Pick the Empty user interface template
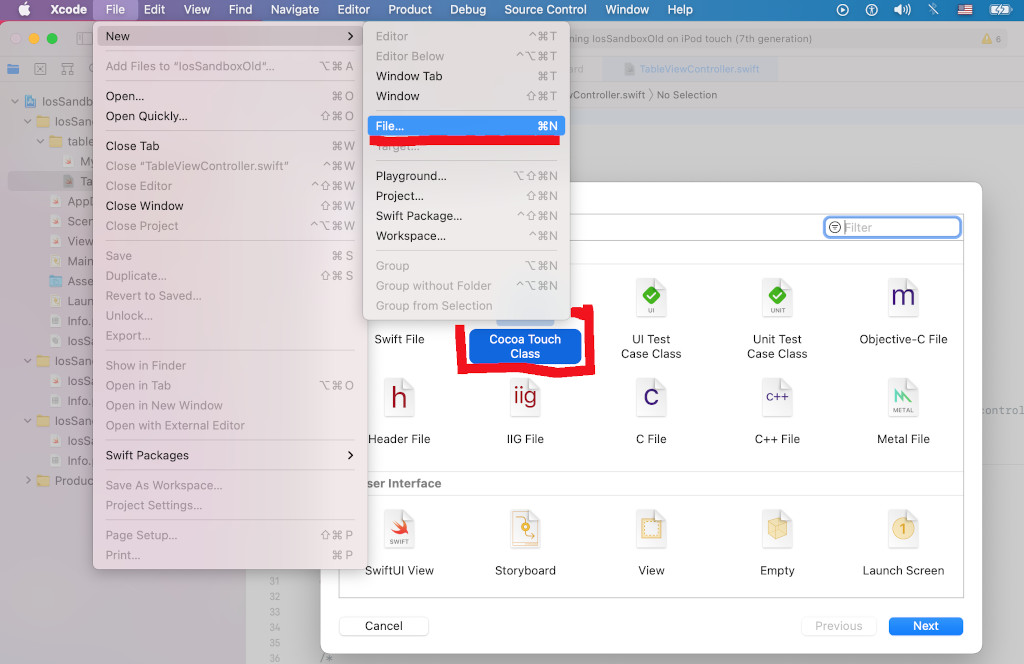 click(777, 543)
